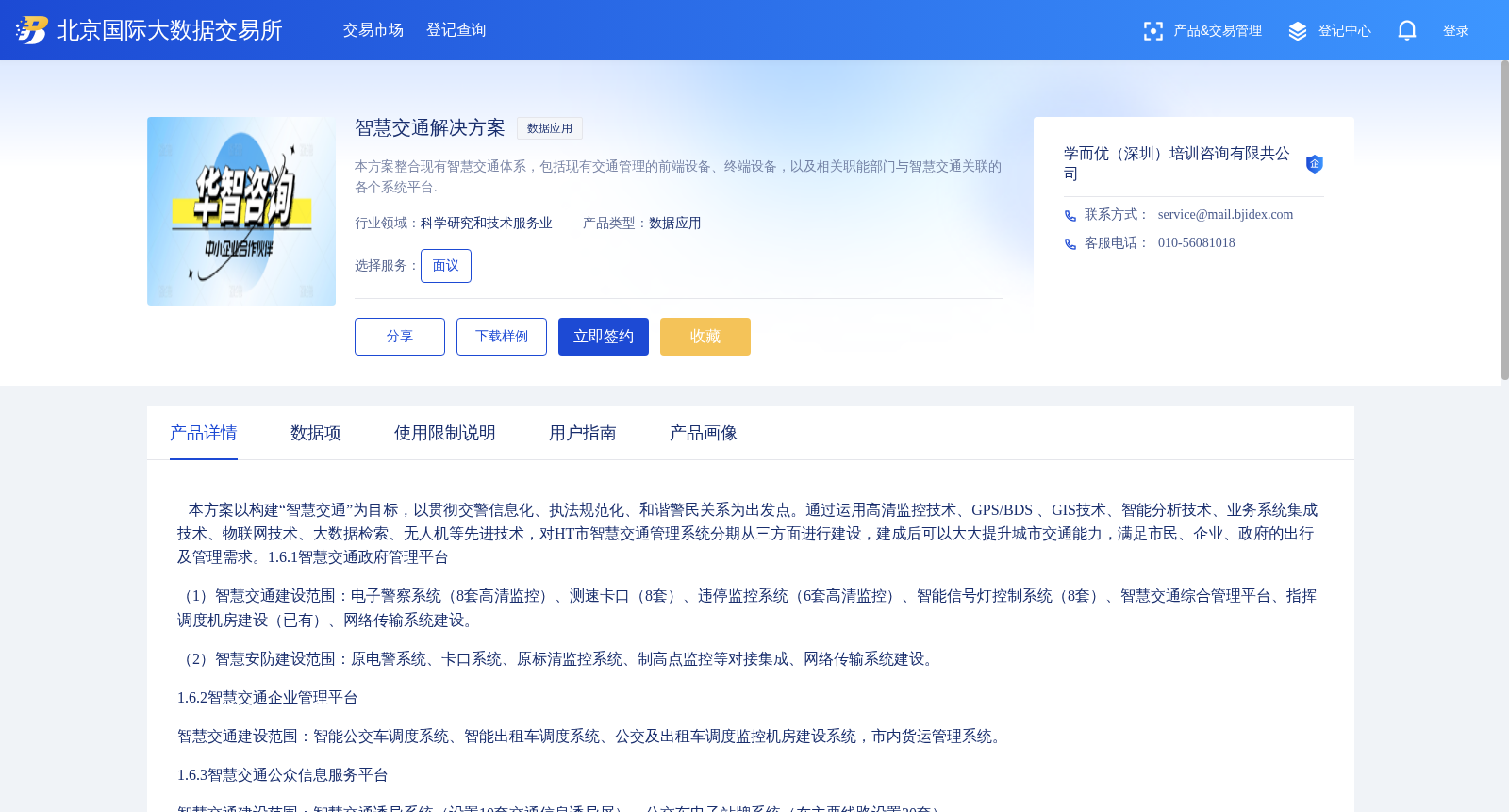Click the 分享 button
The width and height of the screenshot is (1509, 812).
(400, 337)
